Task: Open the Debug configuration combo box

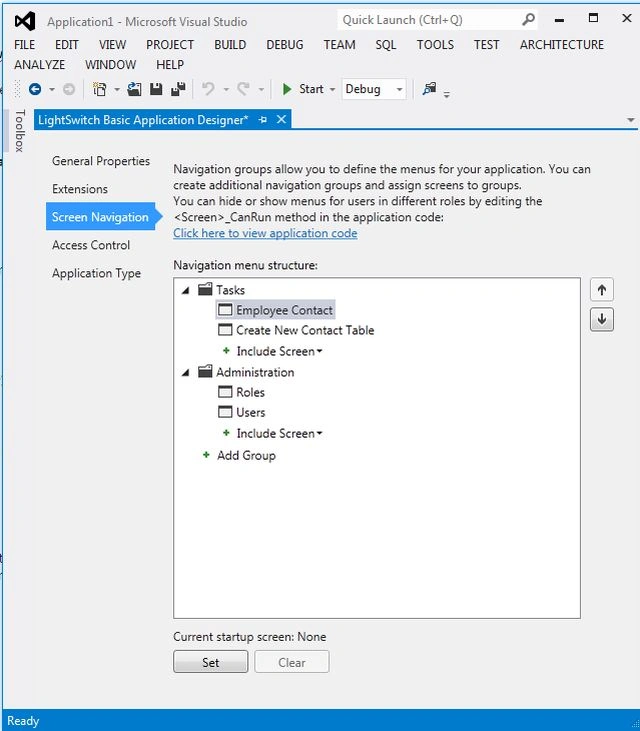Action: [x=374, y=89]
